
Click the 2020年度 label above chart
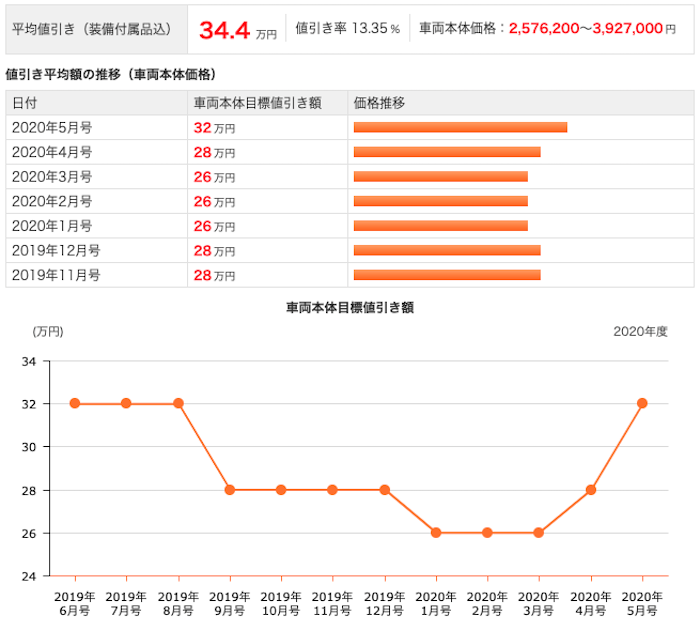click(x=640, y=331)
